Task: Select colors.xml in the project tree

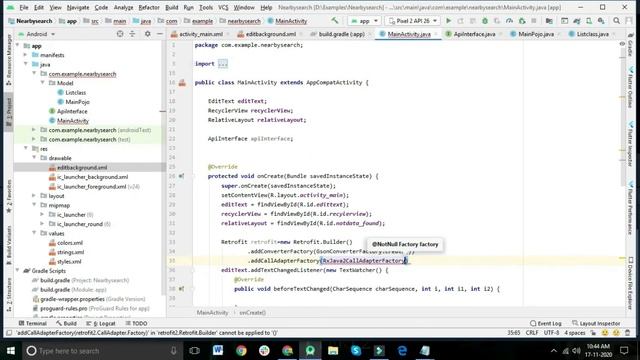Action: (70, 242)
